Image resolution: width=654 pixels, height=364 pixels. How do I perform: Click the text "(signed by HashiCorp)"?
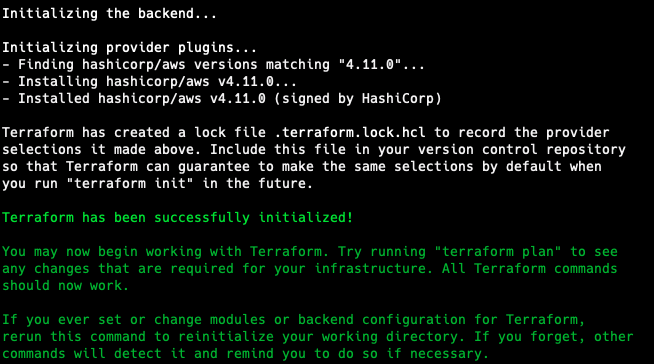pos(357,99)
